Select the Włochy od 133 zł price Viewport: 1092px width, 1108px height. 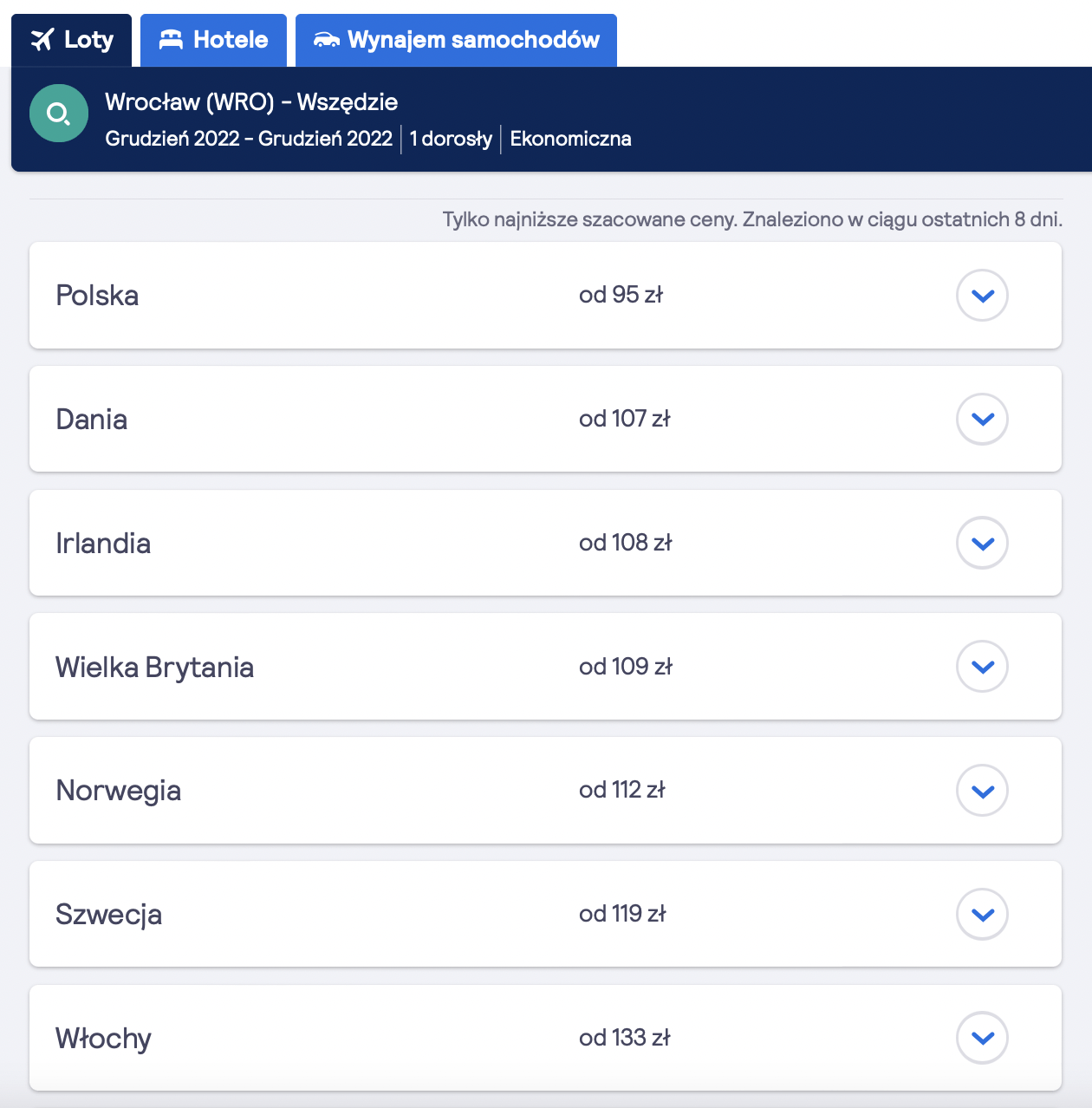click(x=624, y=1038)
